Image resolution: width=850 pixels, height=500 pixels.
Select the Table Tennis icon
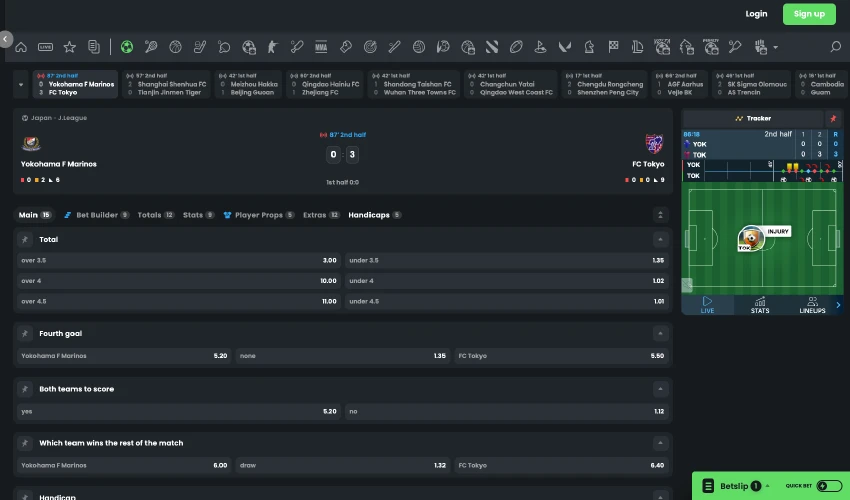click(224, 47)
